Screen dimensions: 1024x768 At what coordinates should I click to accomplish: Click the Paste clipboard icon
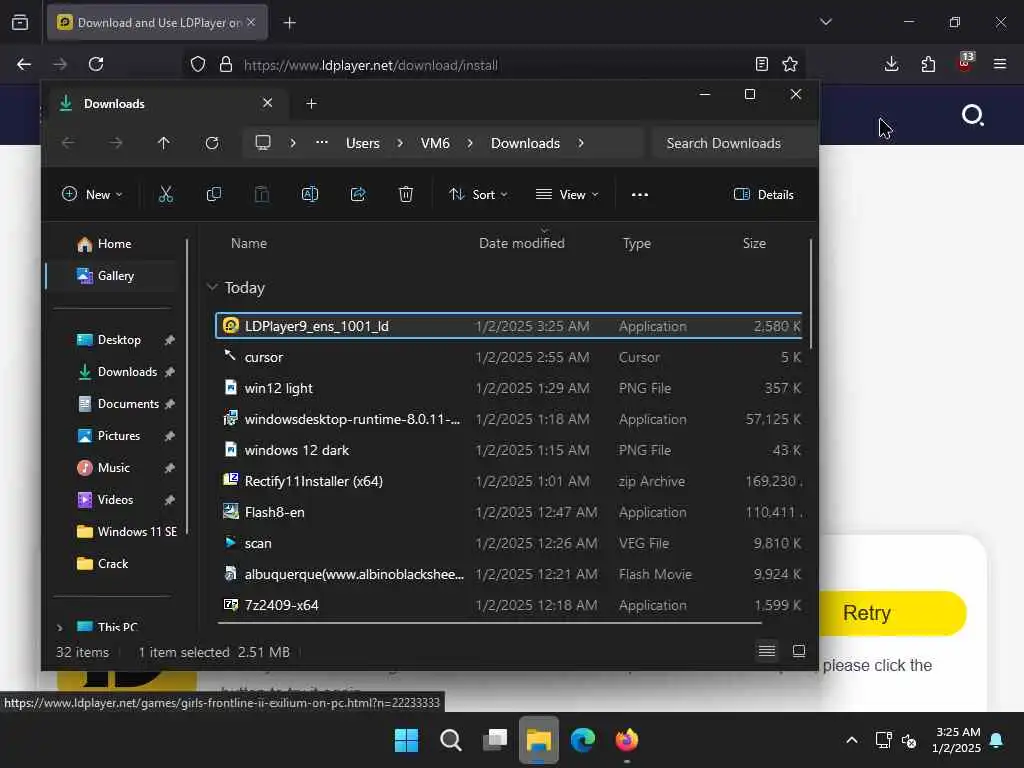[261, 195]
